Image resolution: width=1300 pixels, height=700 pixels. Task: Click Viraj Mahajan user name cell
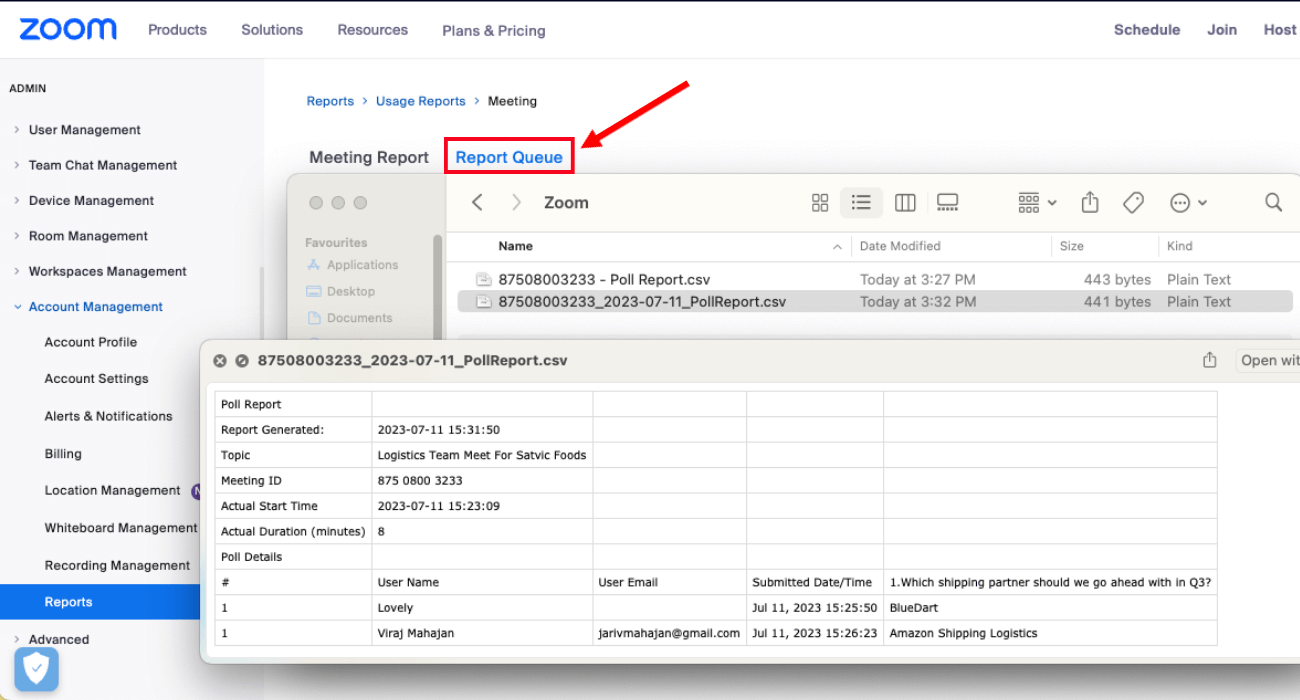tap(482, 633)
